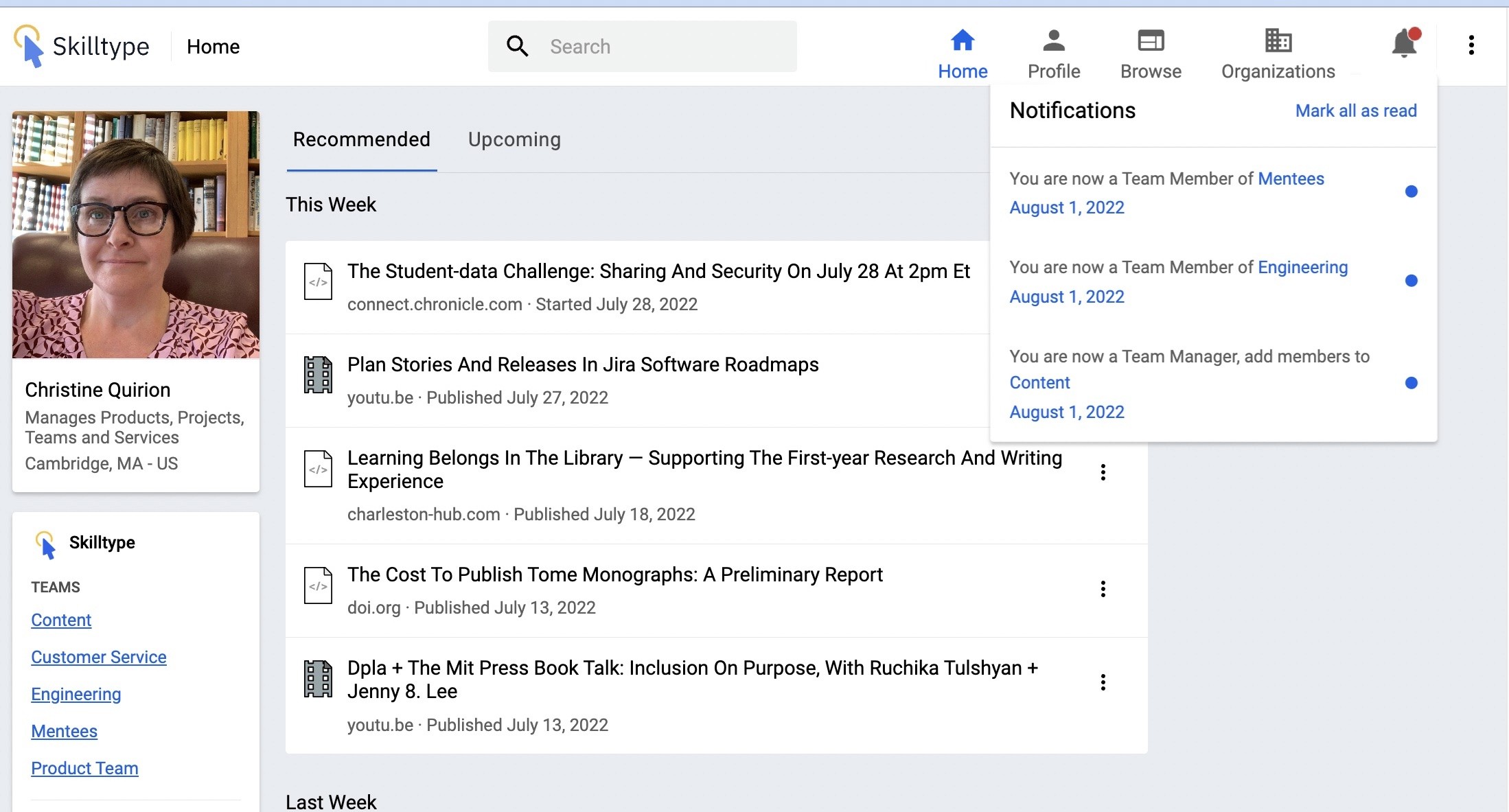Go to the Profile page icon
Viewport: 1509px width, 812px height.
(1053, 40)
